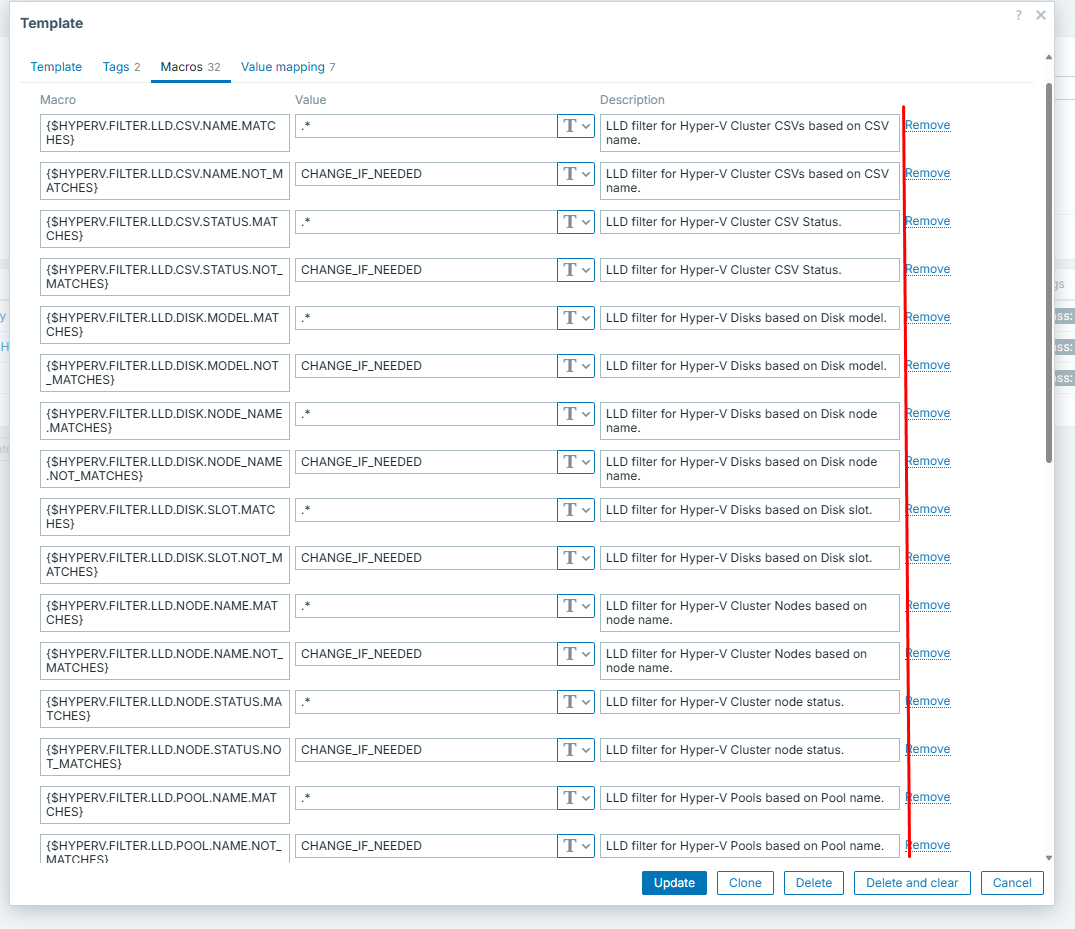1075x929 pixels.
Task: Open value type dropdown for DISK.SLOT.MATCHES macro
Action: pos(575,510)
